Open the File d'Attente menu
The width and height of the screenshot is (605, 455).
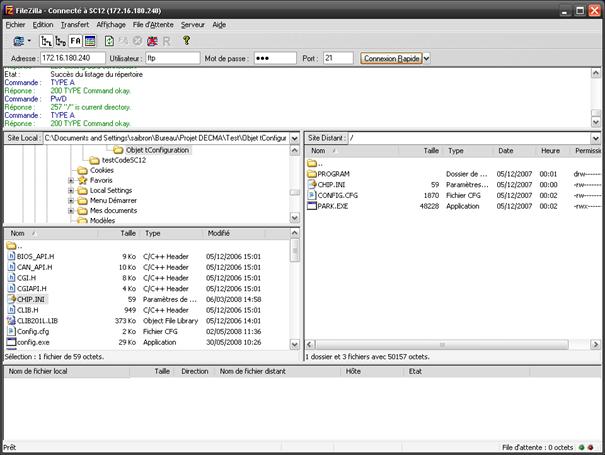click(x=153, y=25)
